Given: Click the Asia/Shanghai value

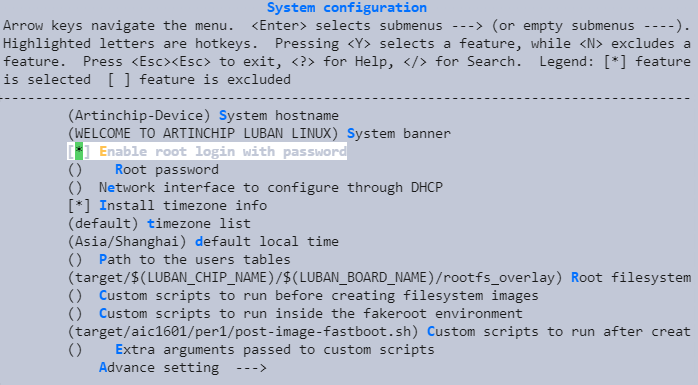Looking at the screenshot, I should [x=127, y=242].
